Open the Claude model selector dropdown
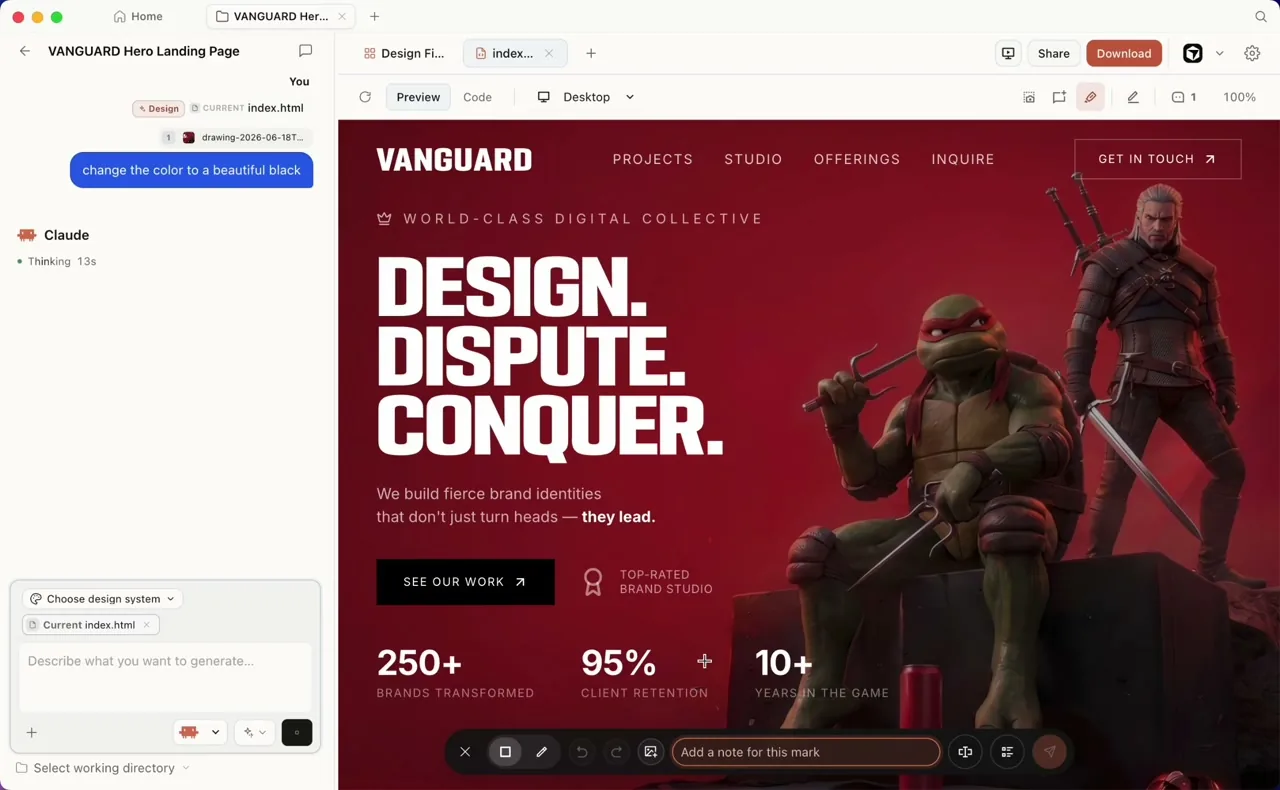Viewport: 1280px width, 790px height. (x=200, y=732)
